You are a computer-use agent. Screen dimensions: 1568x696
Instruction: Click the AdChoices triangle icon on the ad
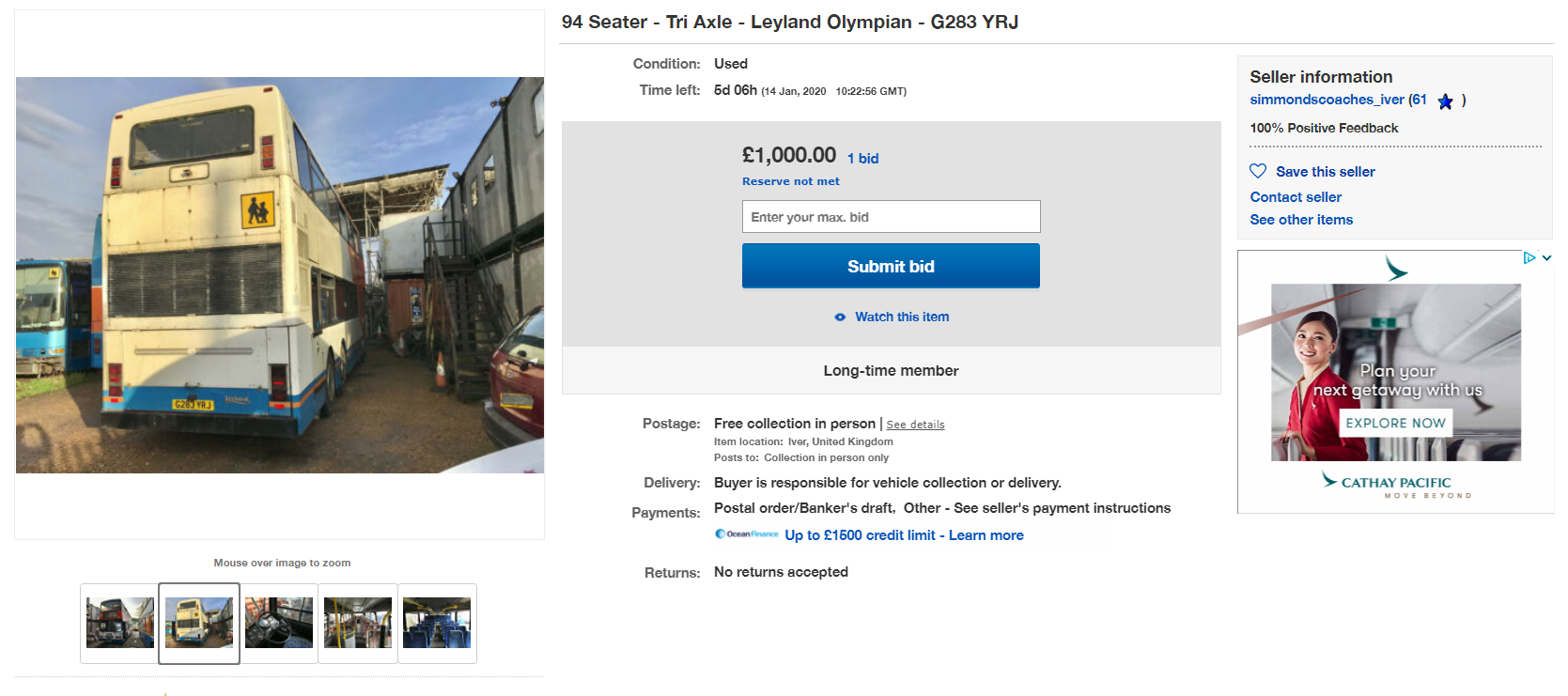tap(1529, 257)
